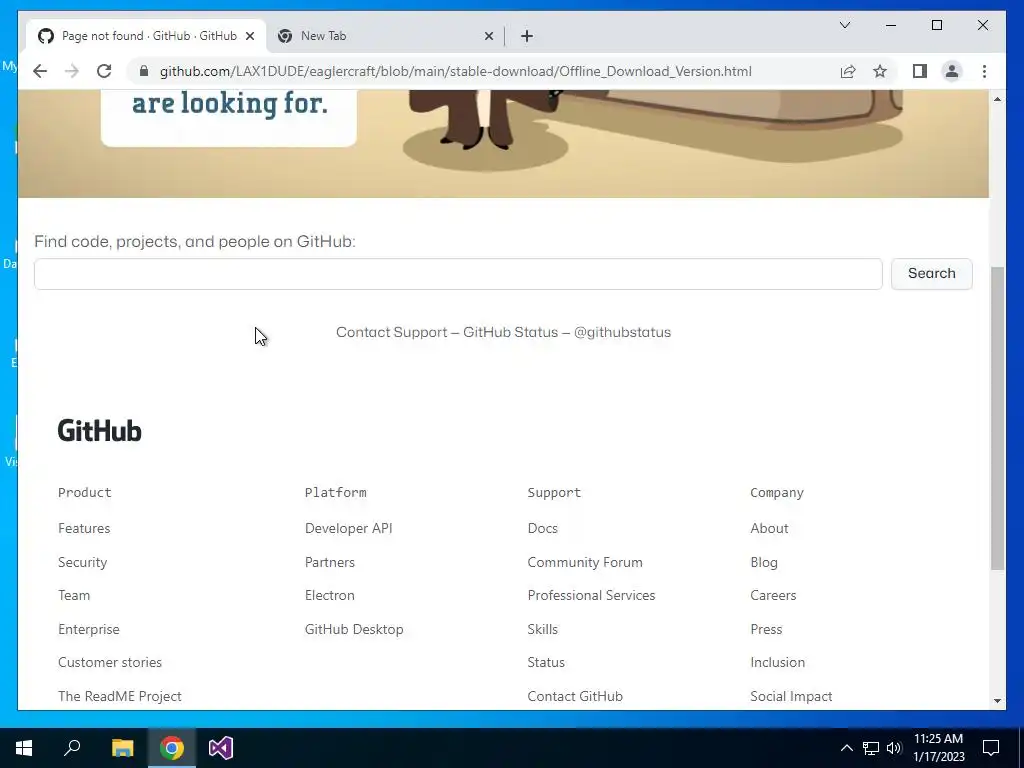Viewport: 1024px width, 768px height.
Task: Open the Skills footer link
Action: click(542, 630)
